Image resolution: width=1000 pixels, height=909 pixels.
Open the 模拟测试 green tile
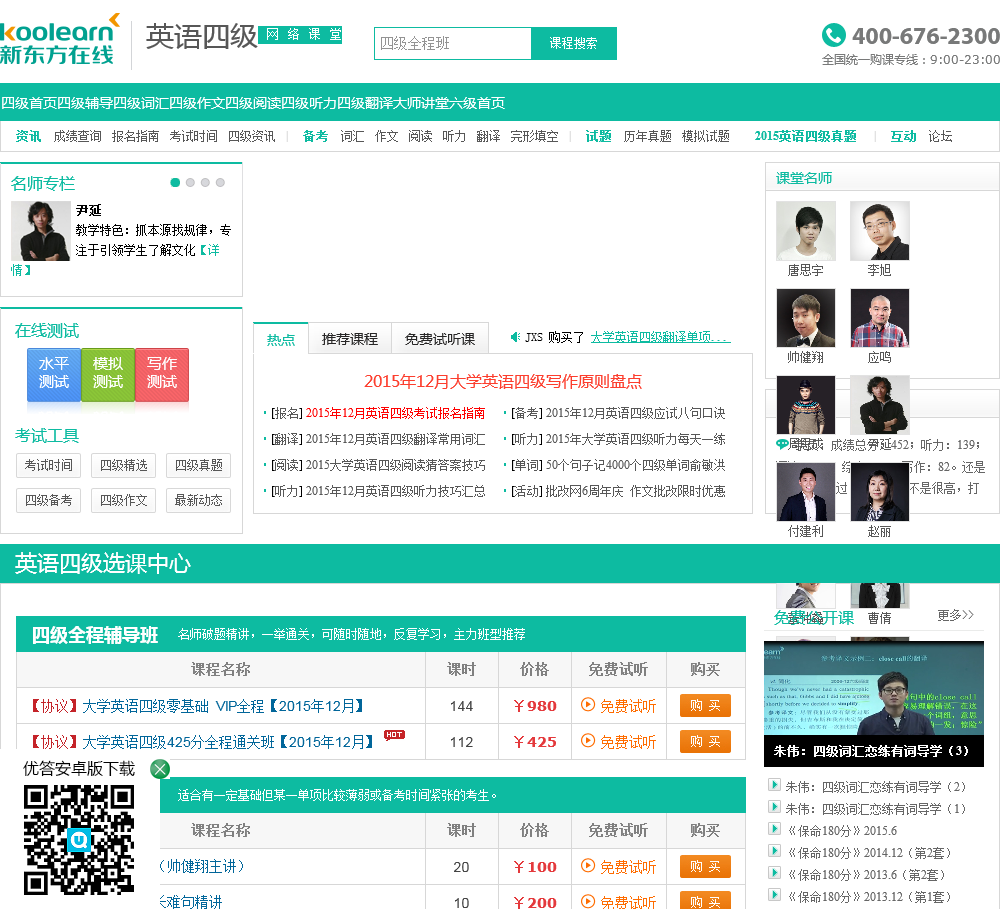108,374
